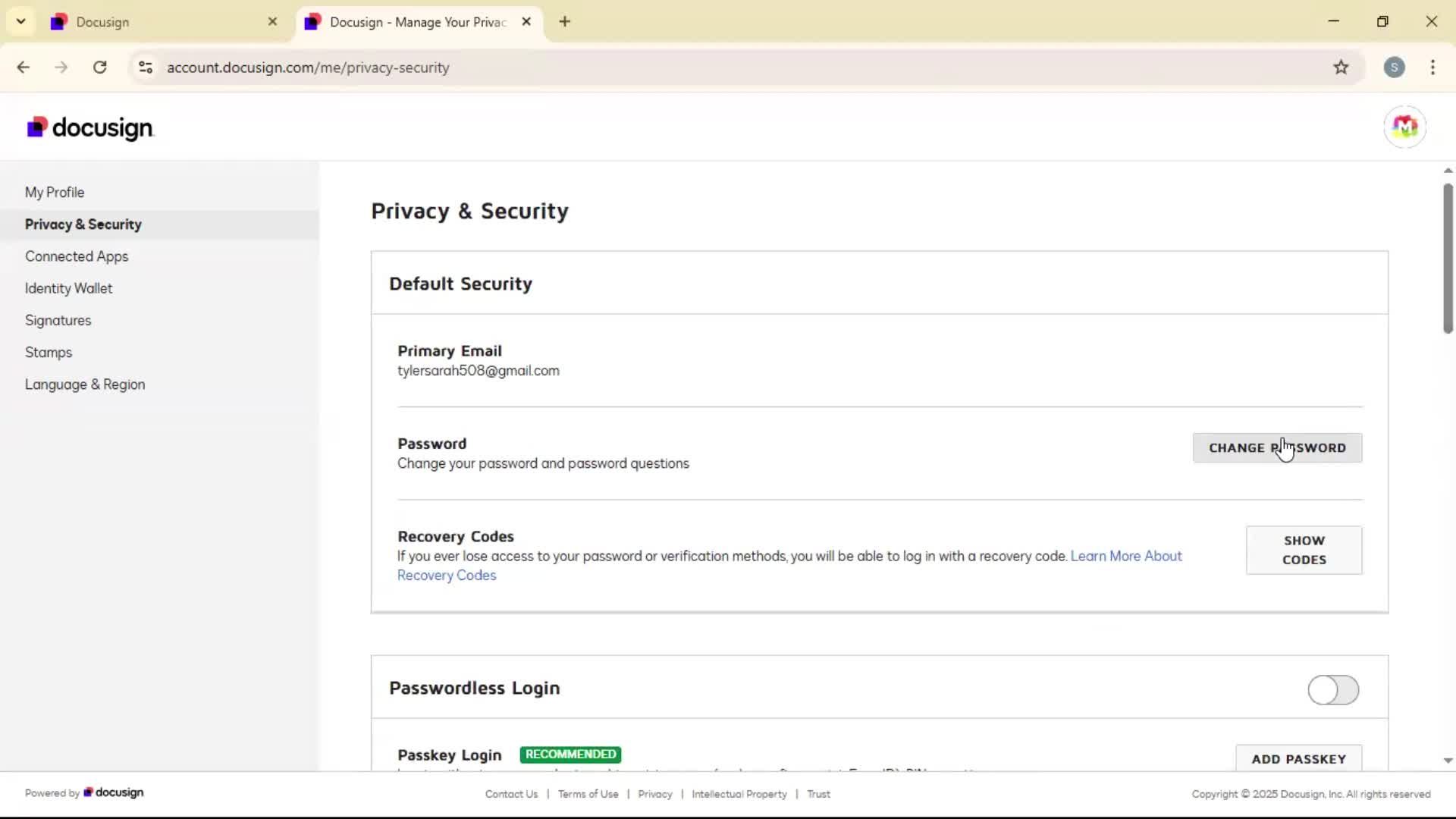Select the Manage Your Privacy tab
This screenshot has width=1456, height=819.
(419, 22)
